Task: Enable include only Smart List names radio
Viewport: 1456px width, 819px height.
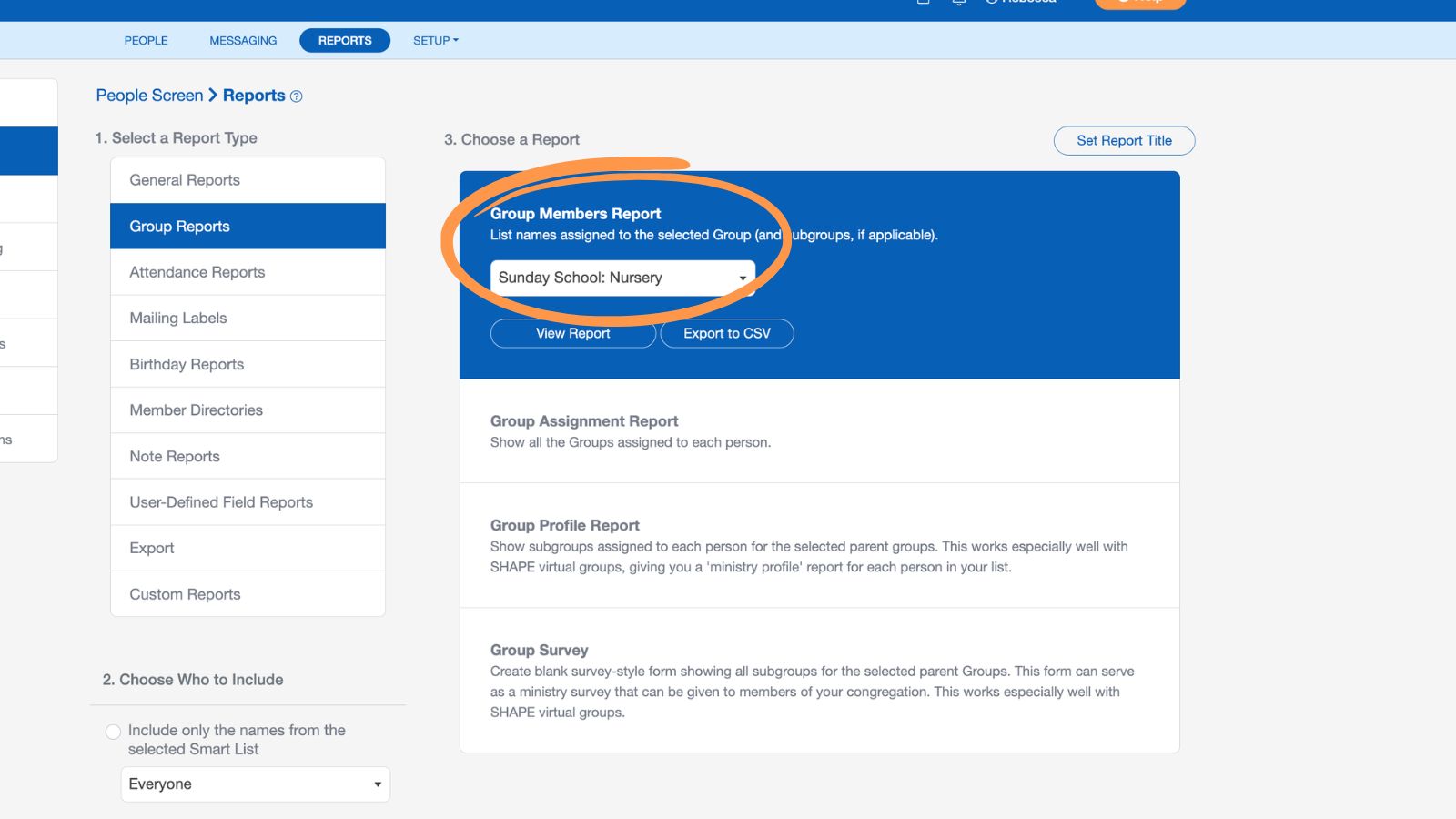Action: 113,732
